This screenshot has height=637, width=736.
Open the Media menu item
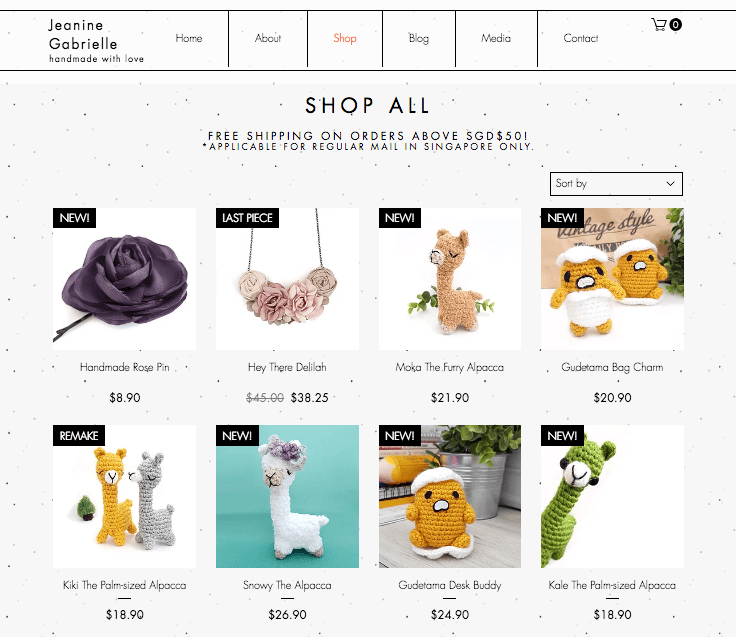[496, 38]
